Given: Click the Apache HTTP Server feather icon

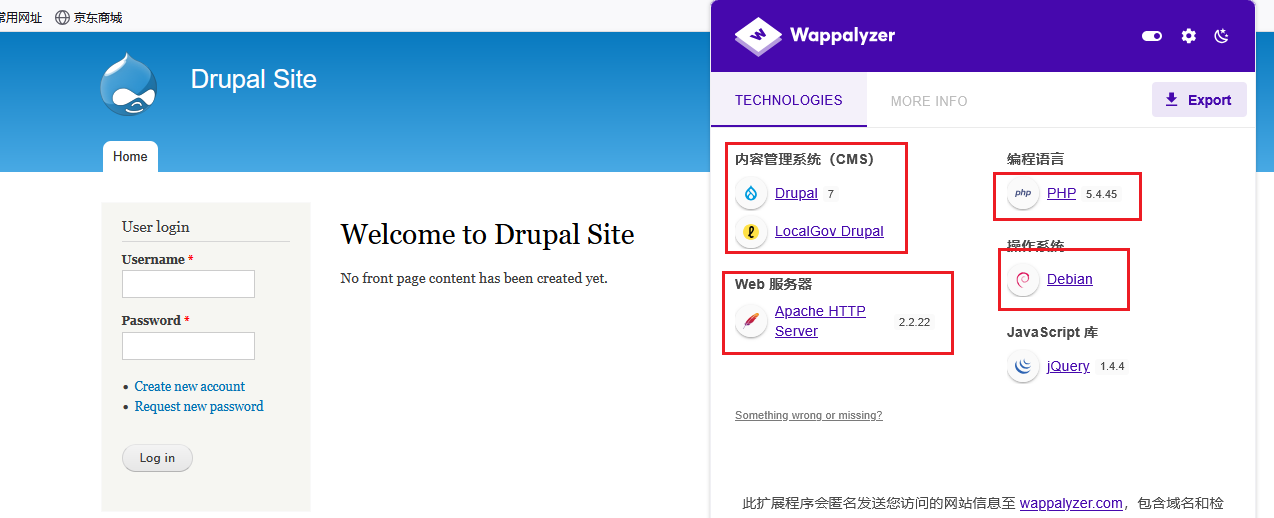Looking at the screenshot, I should 751,321.
